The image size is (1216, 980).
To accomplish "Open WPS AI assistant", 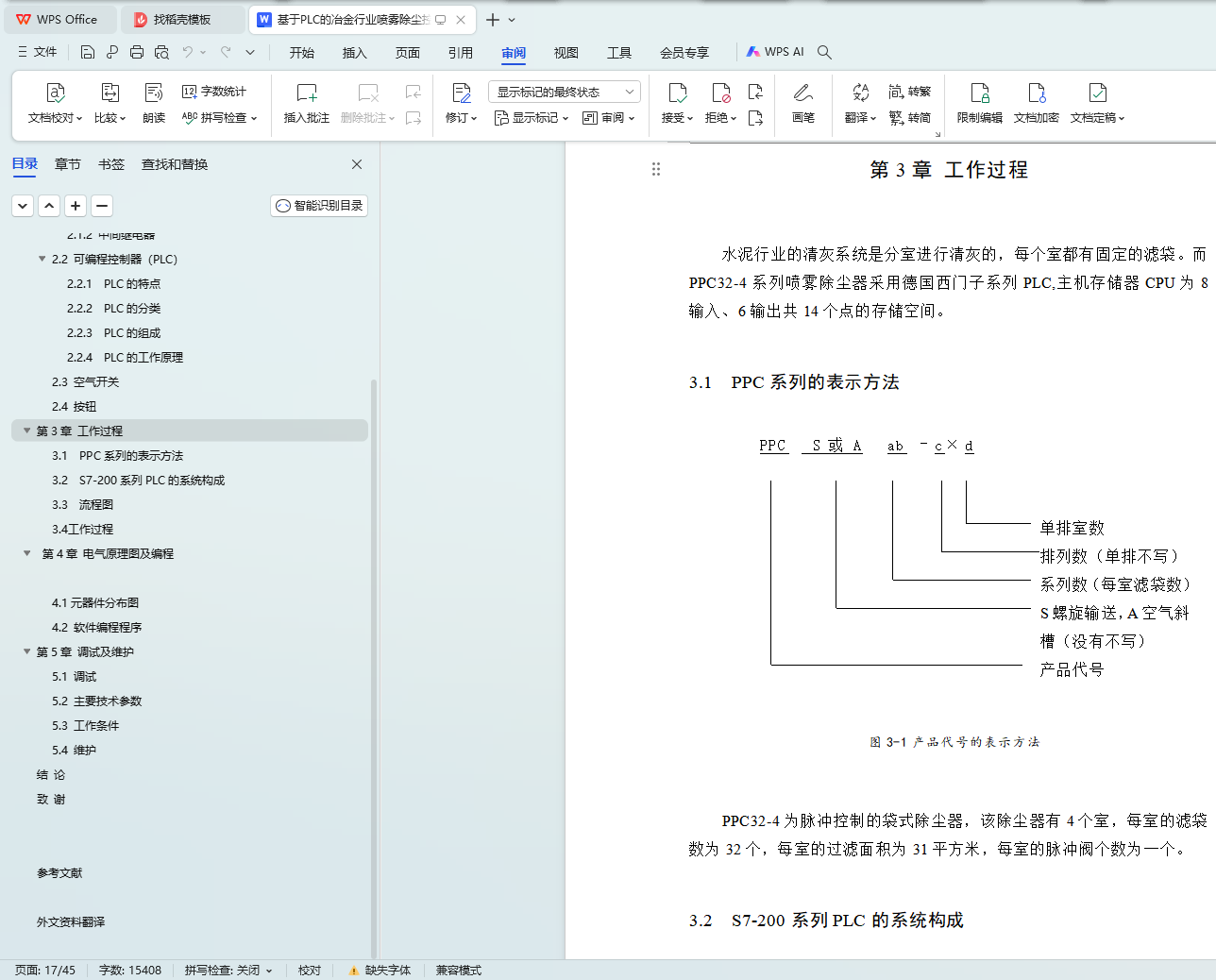I will (775, 52).
